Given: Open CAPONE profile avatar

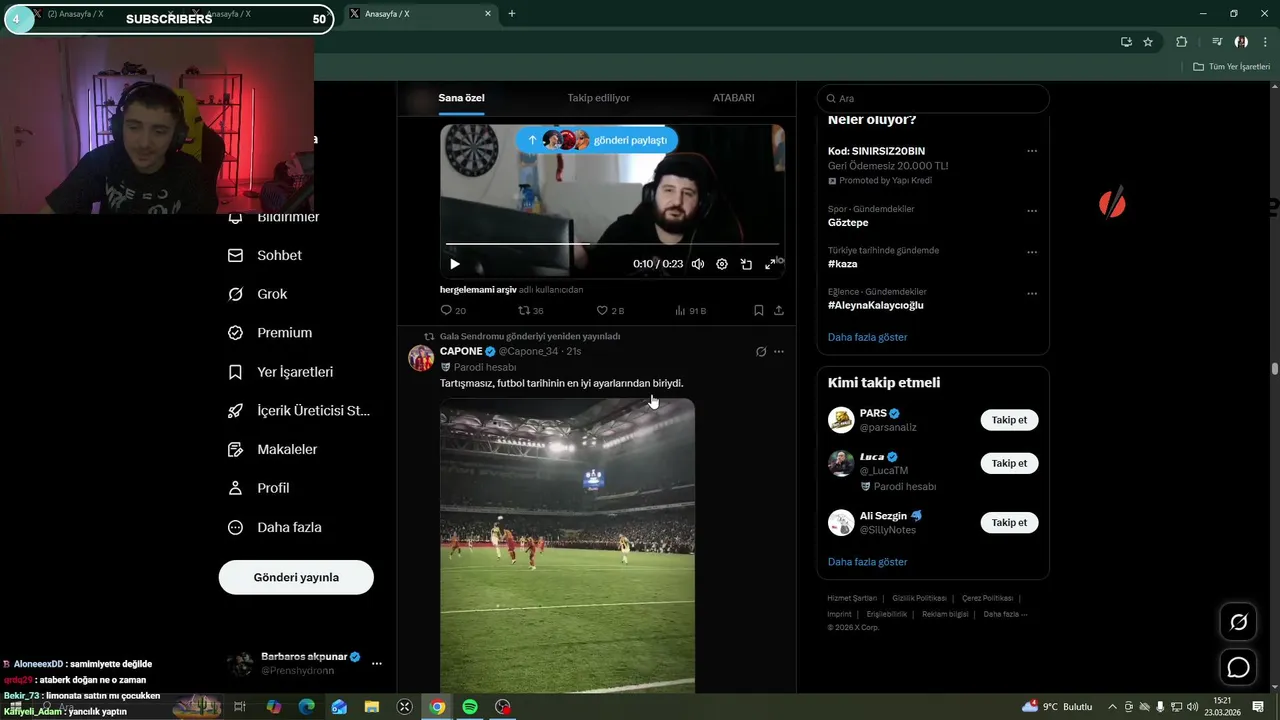Looking at the screenshot, I should pyautogui.click(x=421, y=358).
